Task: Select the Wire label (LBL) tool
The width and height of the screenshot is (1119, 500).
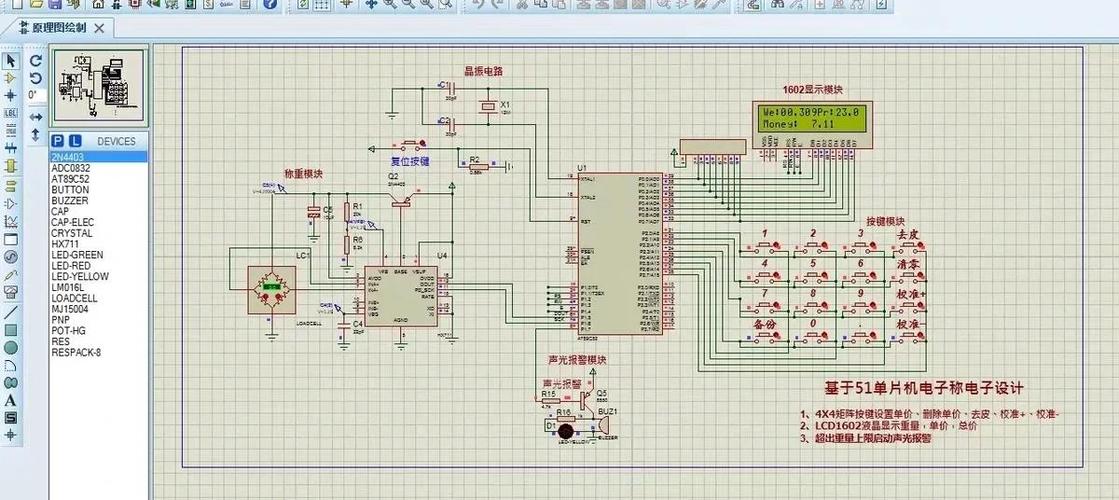Action: pyautogui.click(x=11, y=113)
